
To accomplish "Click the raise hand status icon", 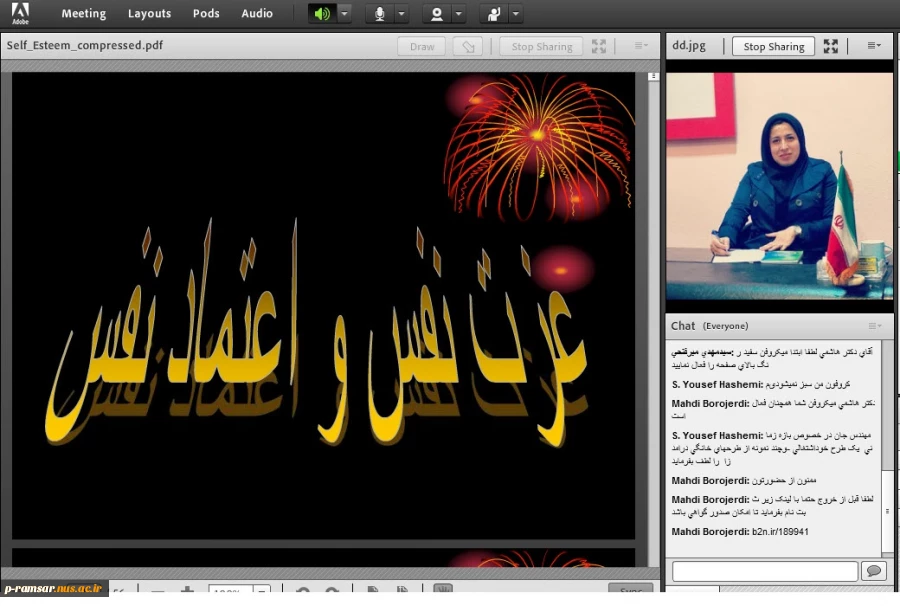I will [494, 13].
